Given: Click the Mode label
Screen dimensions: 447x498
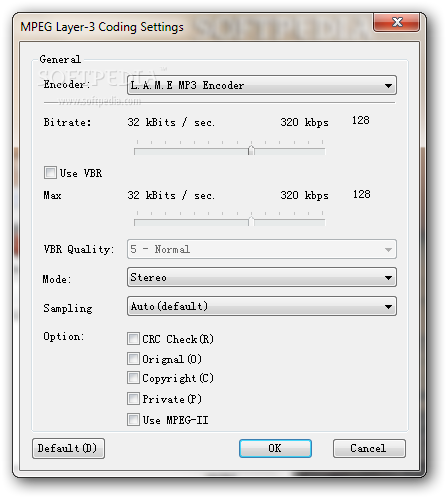Looking at the screenshot, I should click(x=57, y=279).
